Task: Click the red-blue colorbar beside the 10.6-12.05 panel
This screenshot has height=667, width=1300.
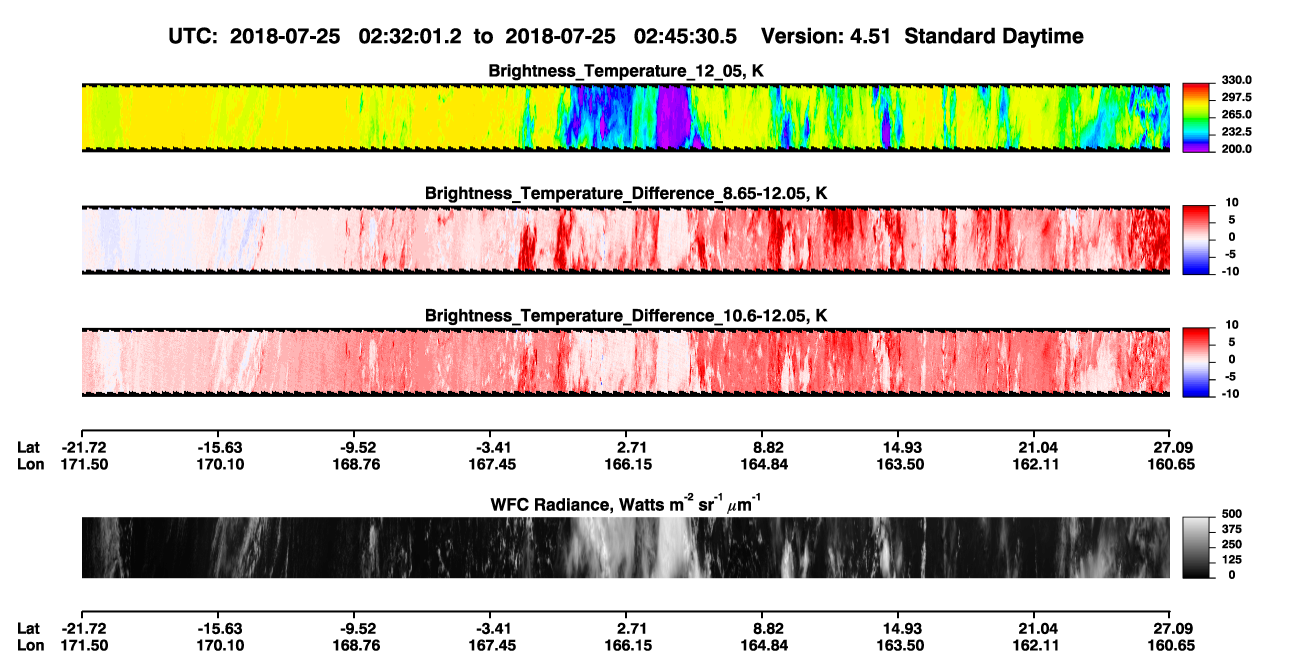Action: [x=1196, y=362]
